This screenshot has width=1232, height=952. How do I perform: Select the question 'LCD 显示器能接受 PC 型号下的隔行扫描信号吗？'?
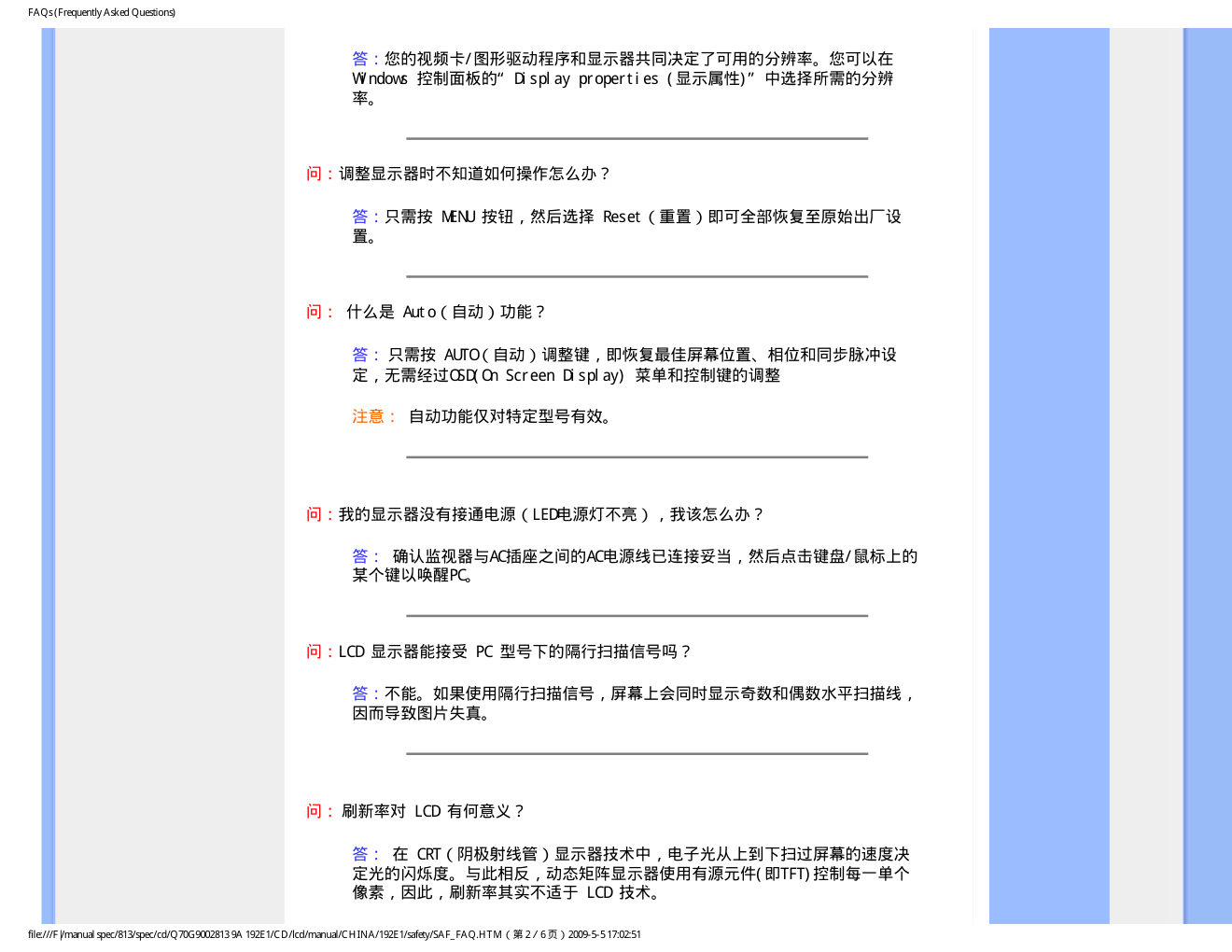(499, 651)
